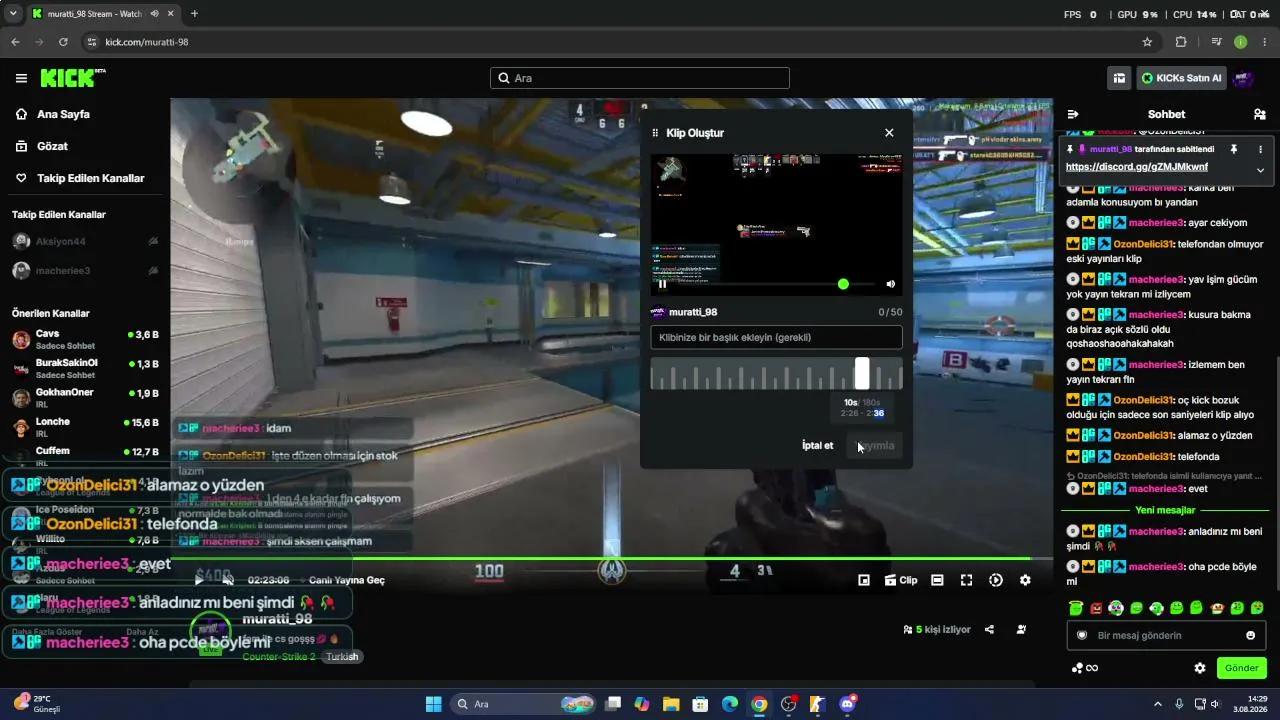Click the Ara search box at top
This screenshot has width=1280, height=720.
pos(640,78)
